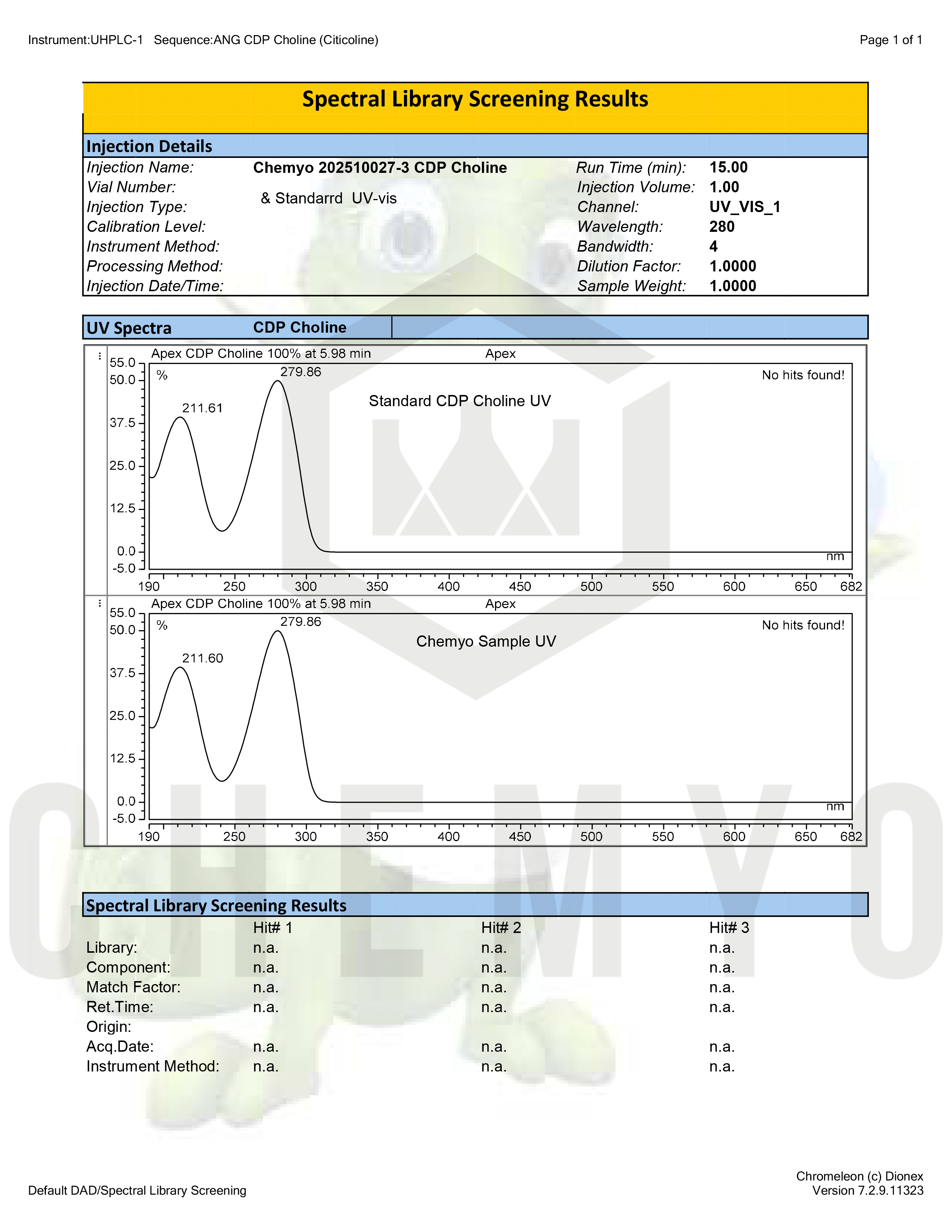This screenshot has width=952, height=1232.
Task: Click the 'Default DAD/Spectral Library Screening' footer text
Action: point(137,1190)
